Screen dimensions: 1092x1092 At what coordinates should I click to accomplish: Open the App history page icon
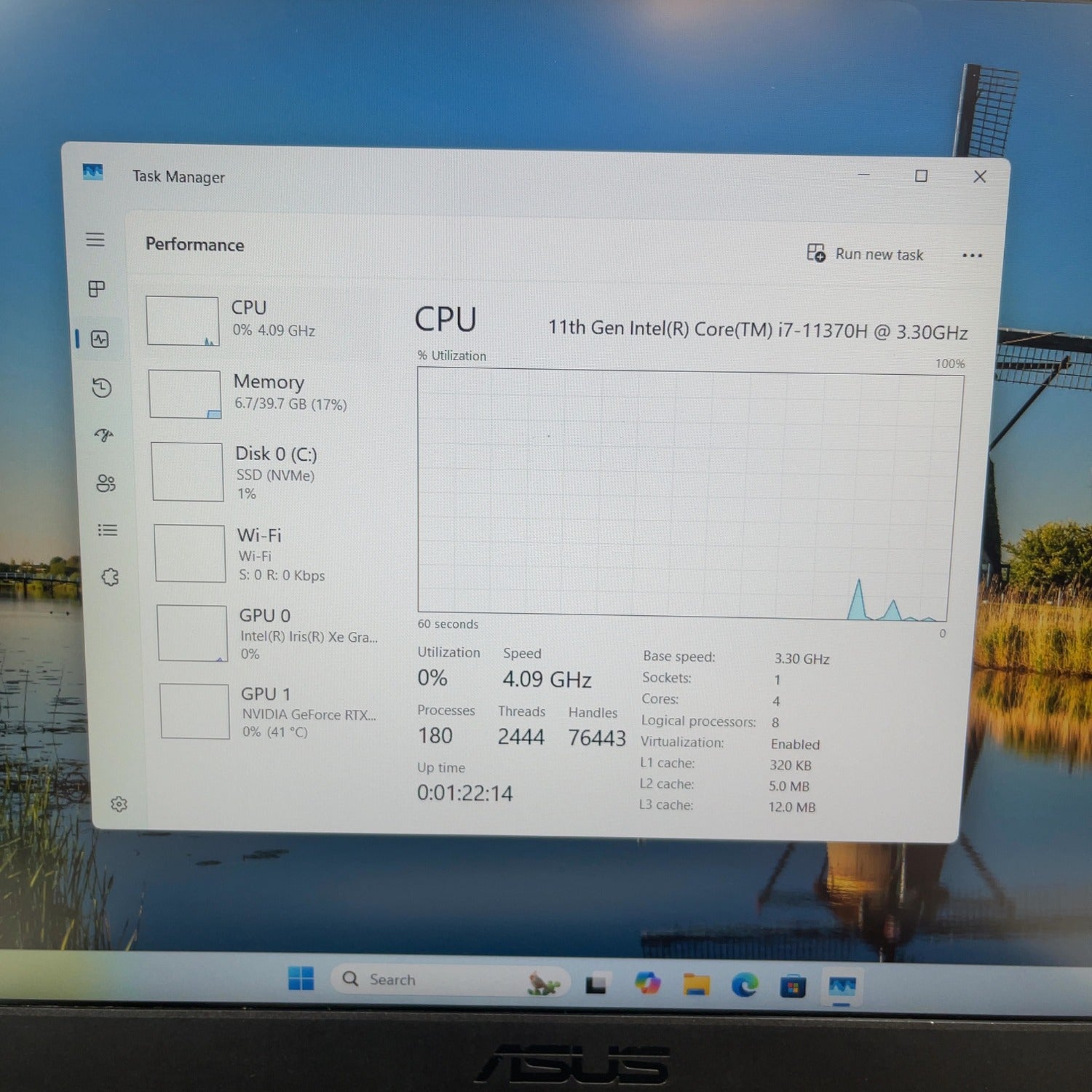coord(102,387)
